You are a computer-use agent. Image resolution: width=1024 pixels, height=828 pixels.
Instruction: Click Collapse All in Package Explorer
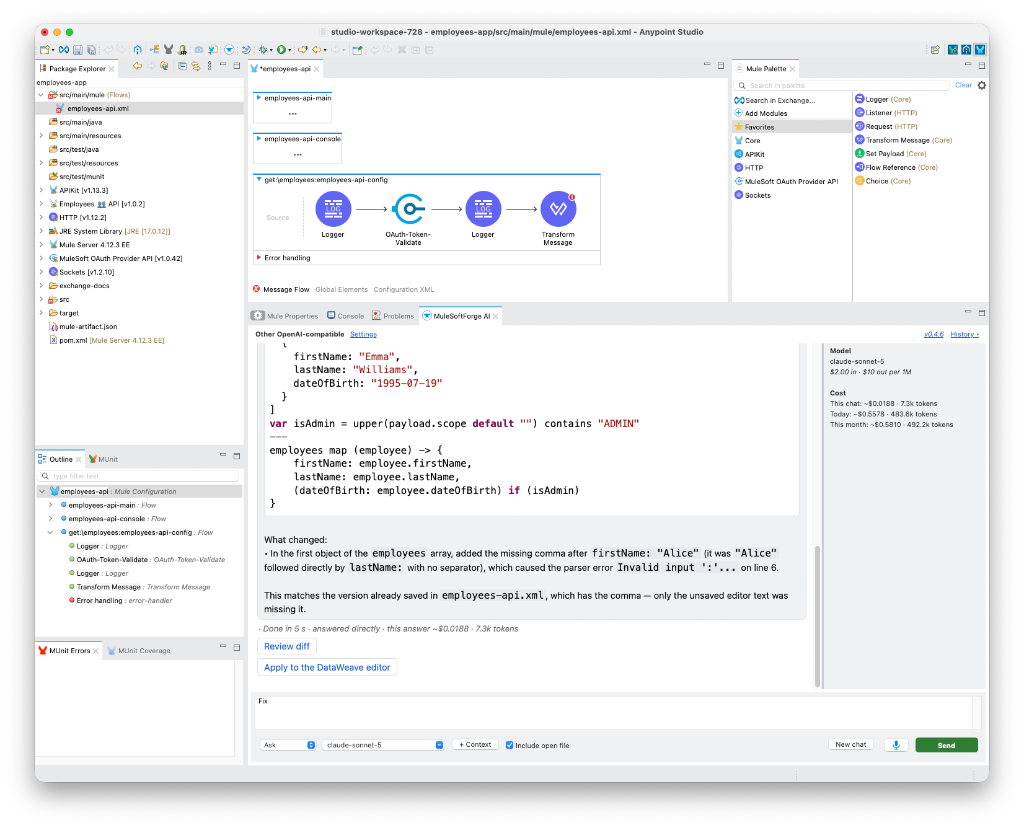182,66
